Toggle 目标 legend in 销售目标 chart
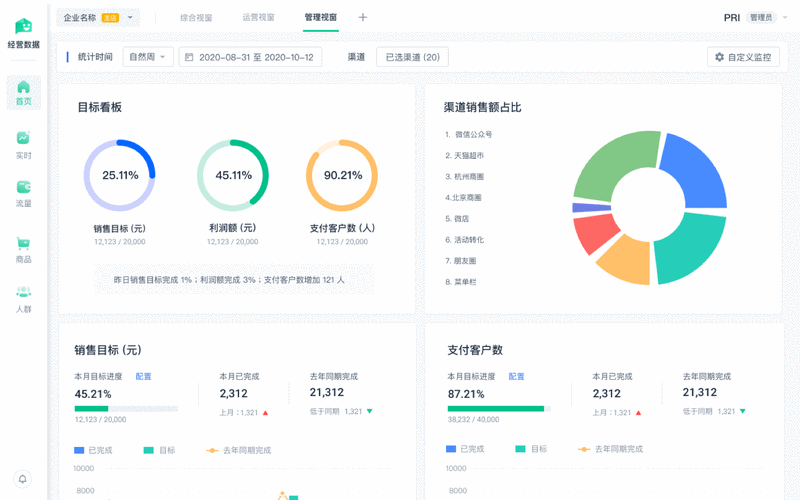800x500 pixels. tap(159, 450)
